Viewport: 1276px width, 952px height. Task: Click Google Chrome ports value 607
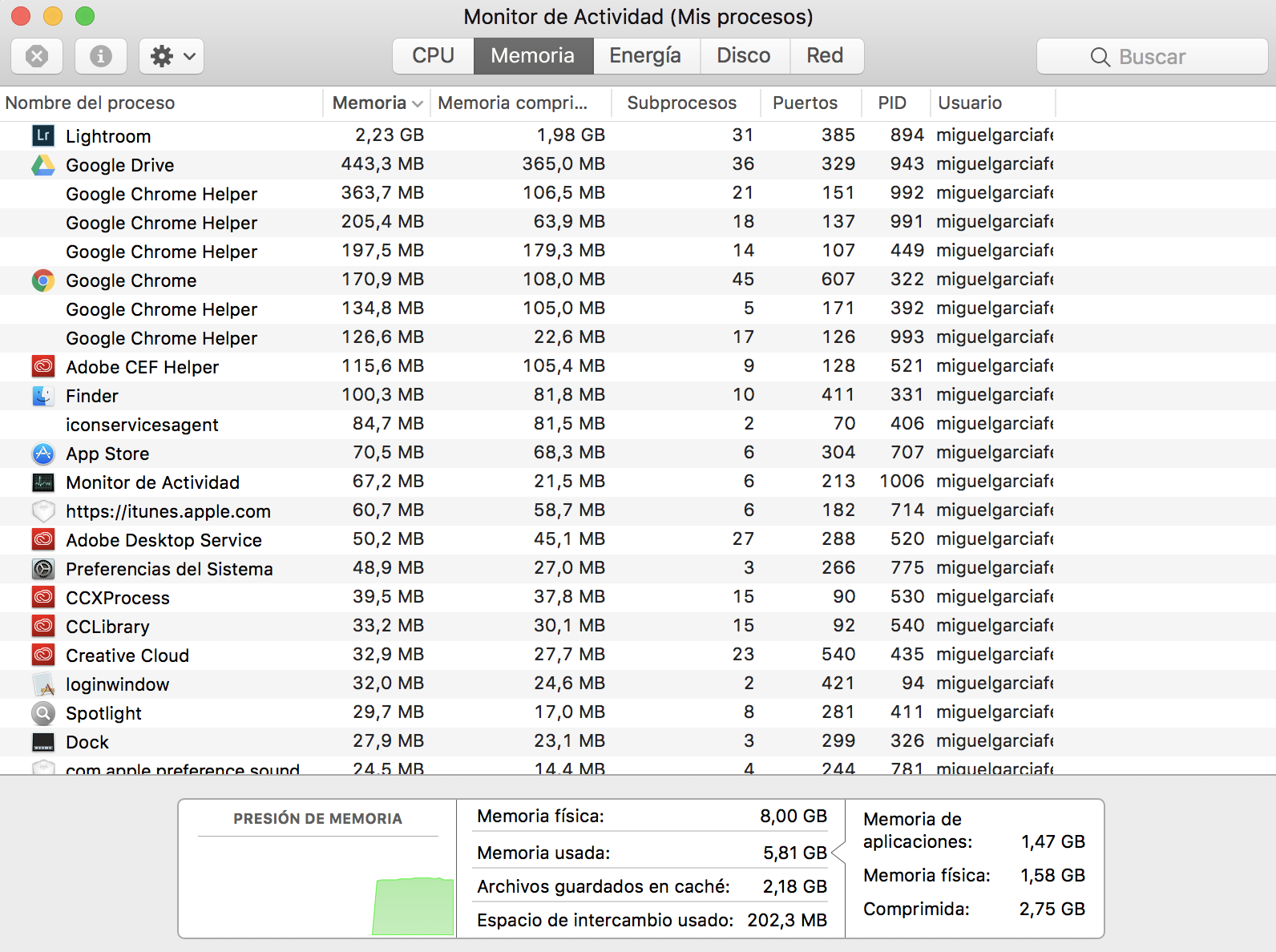pos(838,280)
